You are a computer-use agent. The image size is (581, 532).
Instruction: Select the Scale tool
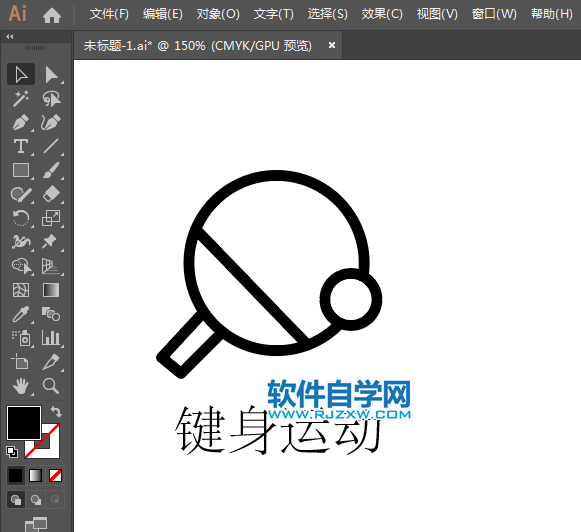(51, 218)
